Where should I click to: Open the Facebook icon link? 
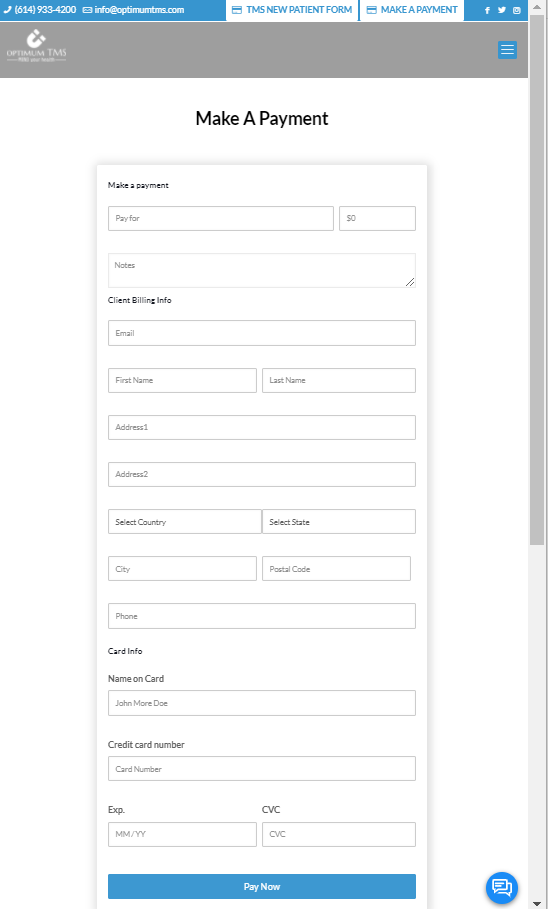click(487, 10)
